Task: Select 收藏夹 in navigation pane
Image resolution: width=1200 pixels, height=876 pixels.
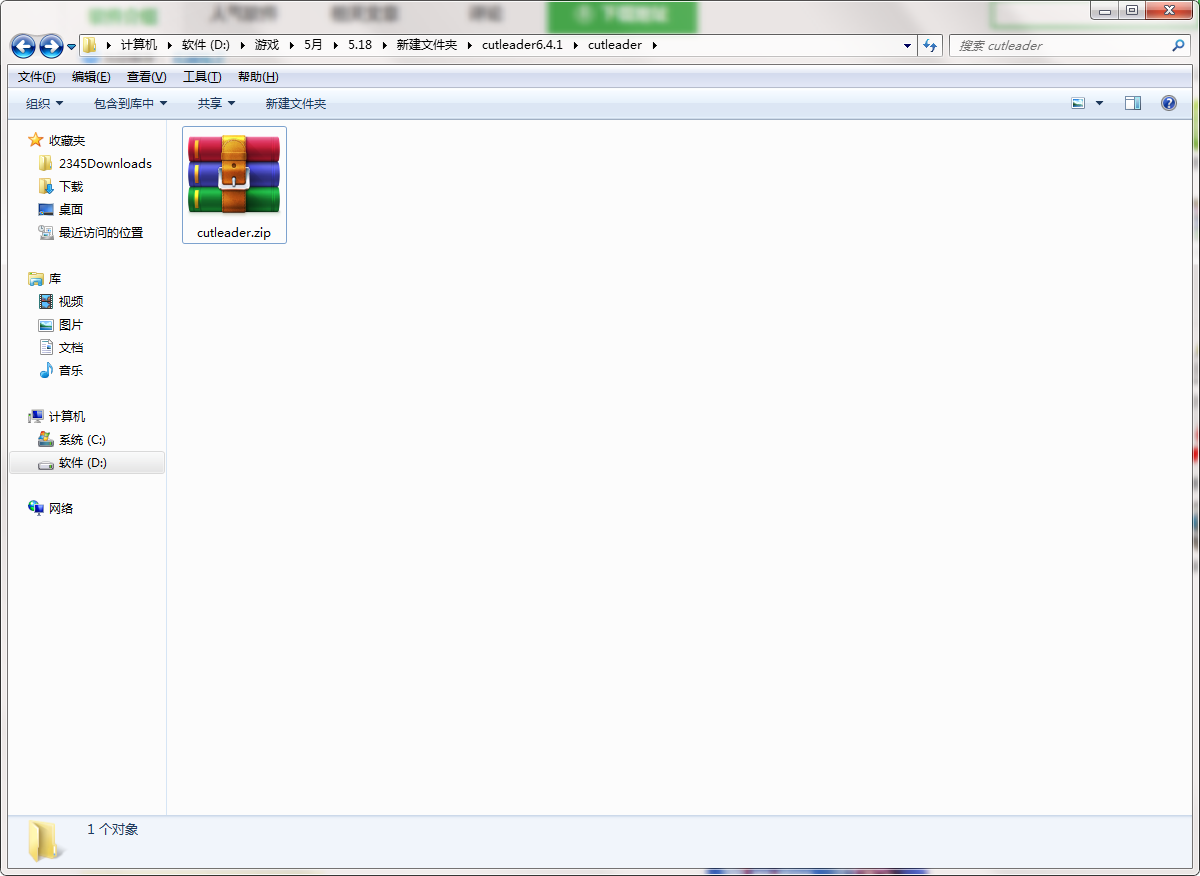Action: (x=67, y=140)
